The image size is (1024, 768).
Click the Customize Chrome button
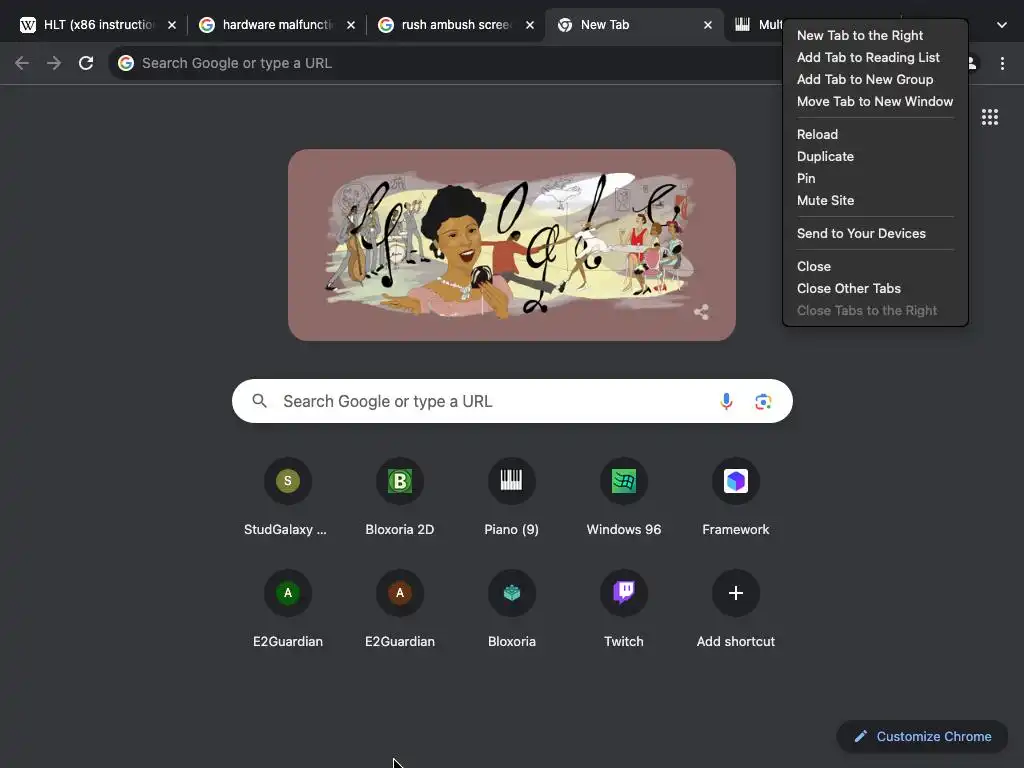[922, 736]
